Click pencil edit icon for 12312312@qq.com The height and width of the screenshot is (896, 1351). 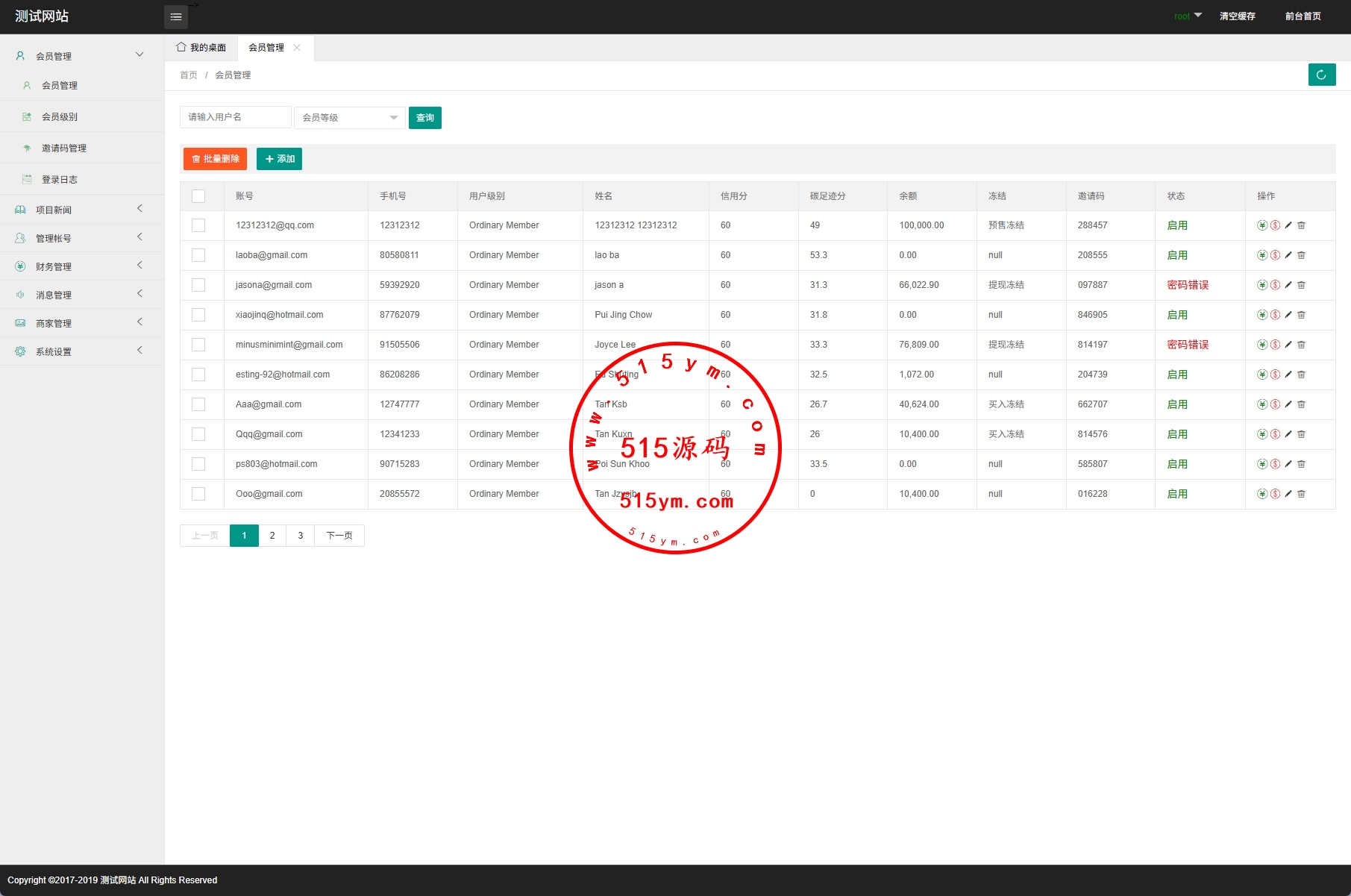(x=1288, y=225)
